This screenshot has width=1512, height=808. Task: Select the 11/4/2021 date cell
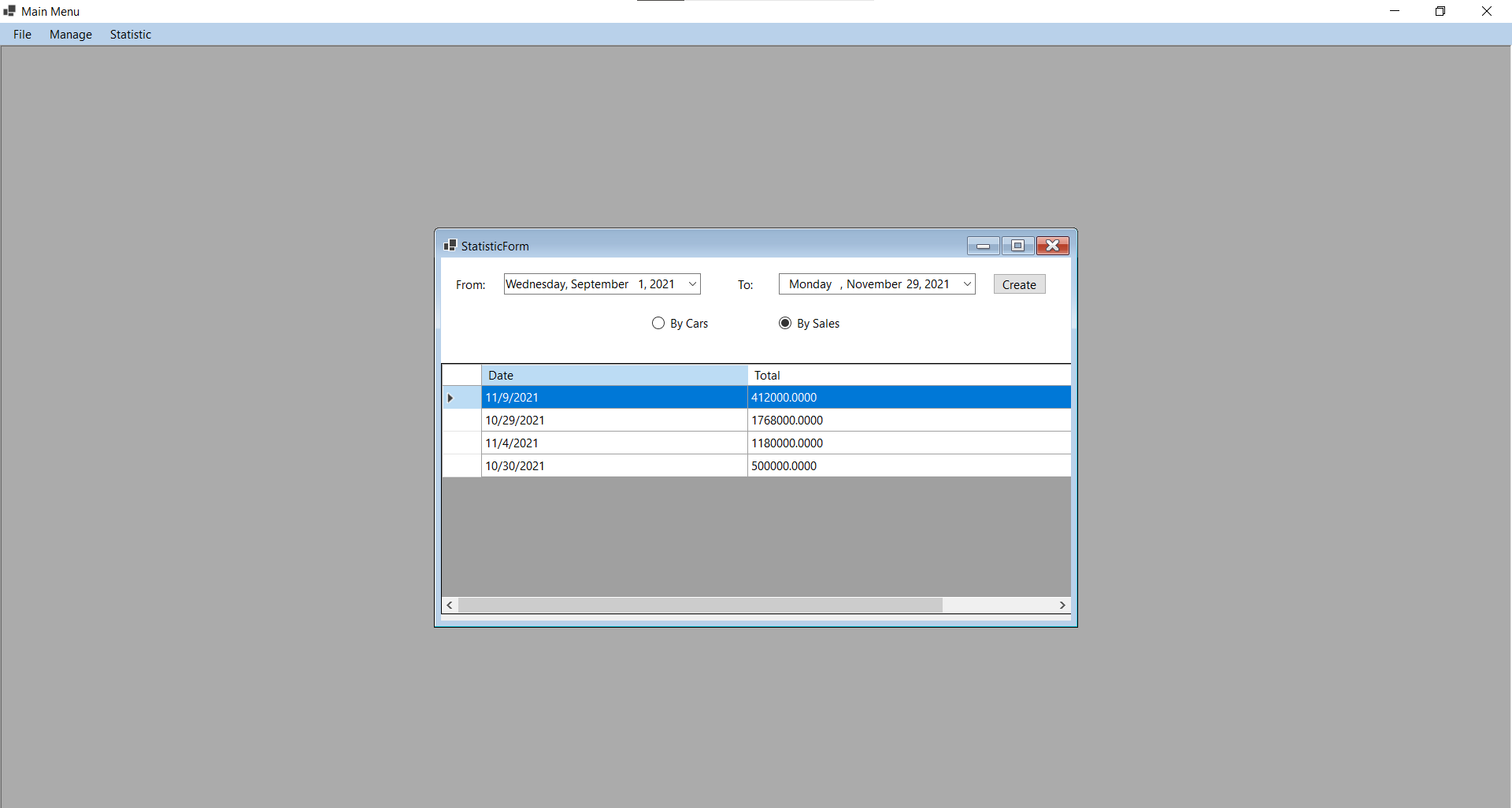[x=614, y=443]
